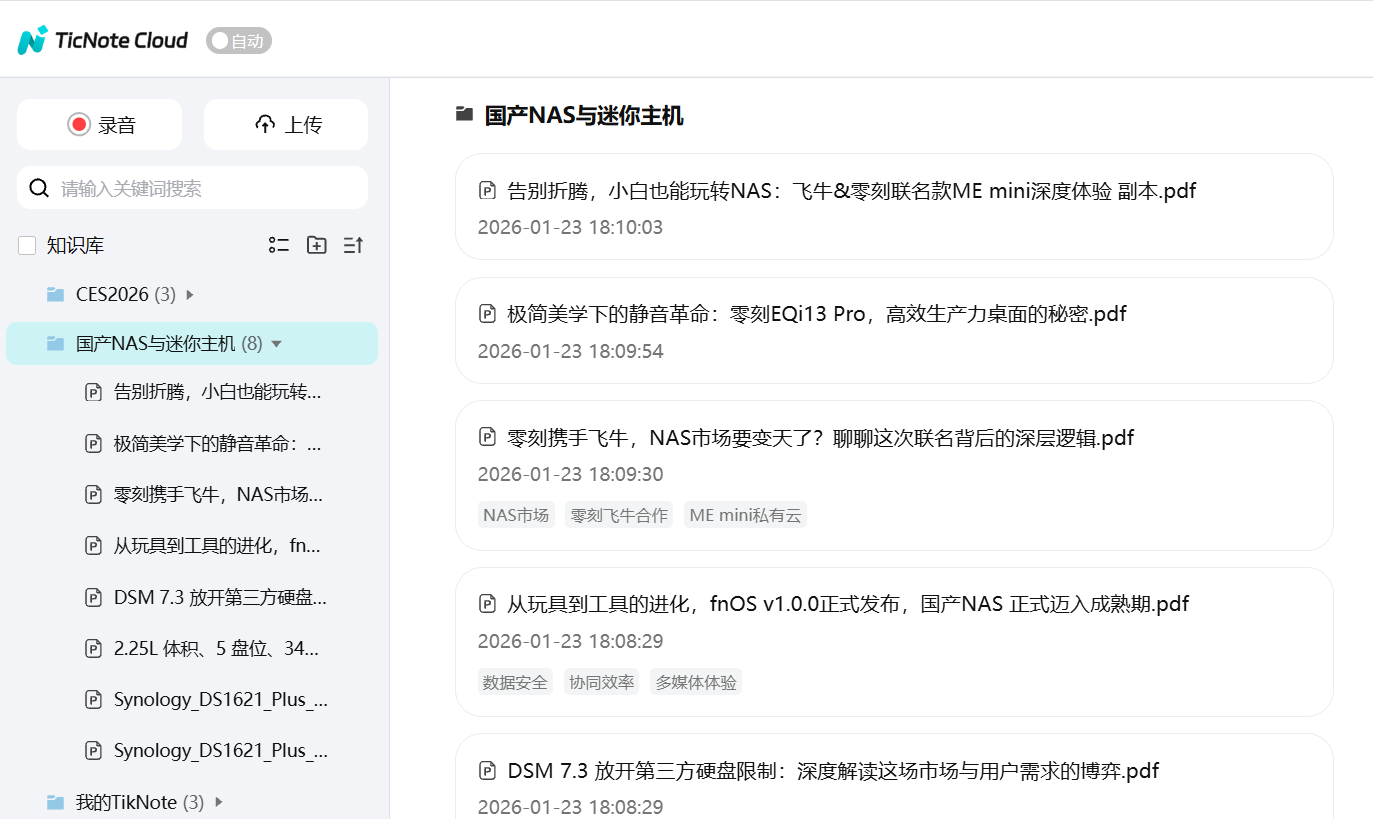Image resolution: width=1373 pixels, height=819 pixels.
Task: Toggle the 自动 switch
Action: point(239,41)
